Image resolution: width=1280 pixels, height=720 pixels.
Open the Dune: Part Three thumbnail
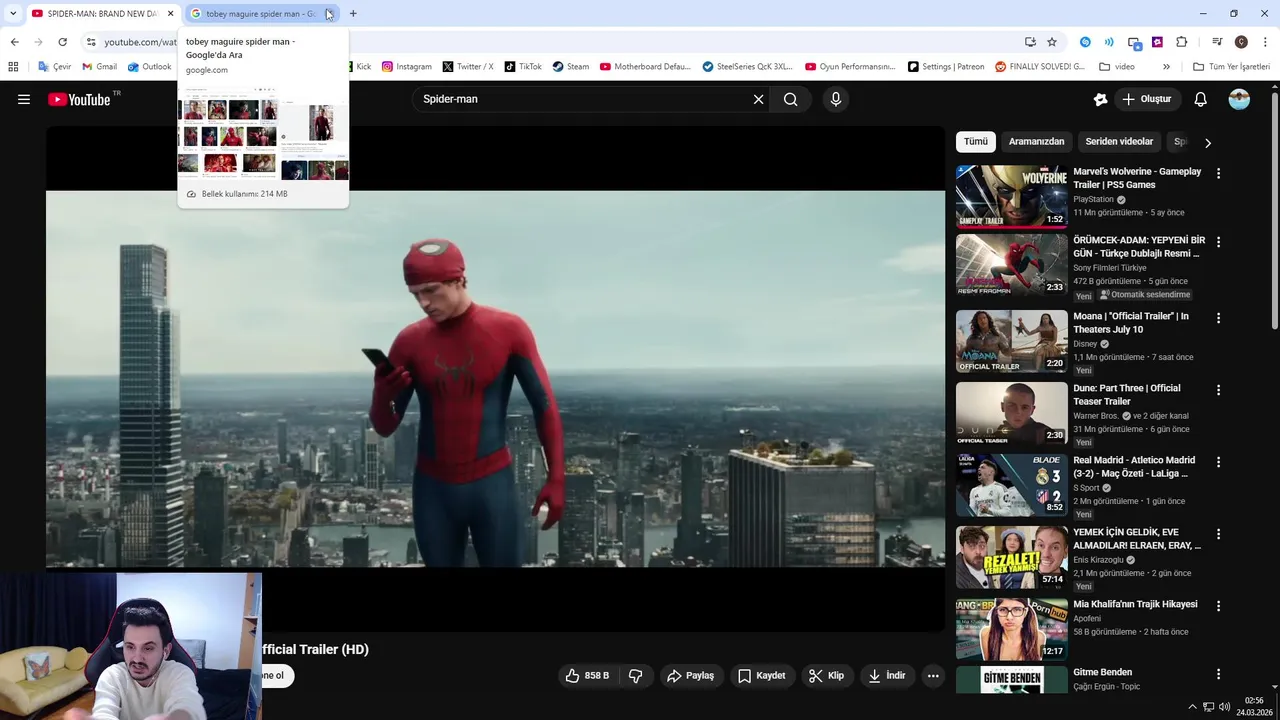[1011, 413]
